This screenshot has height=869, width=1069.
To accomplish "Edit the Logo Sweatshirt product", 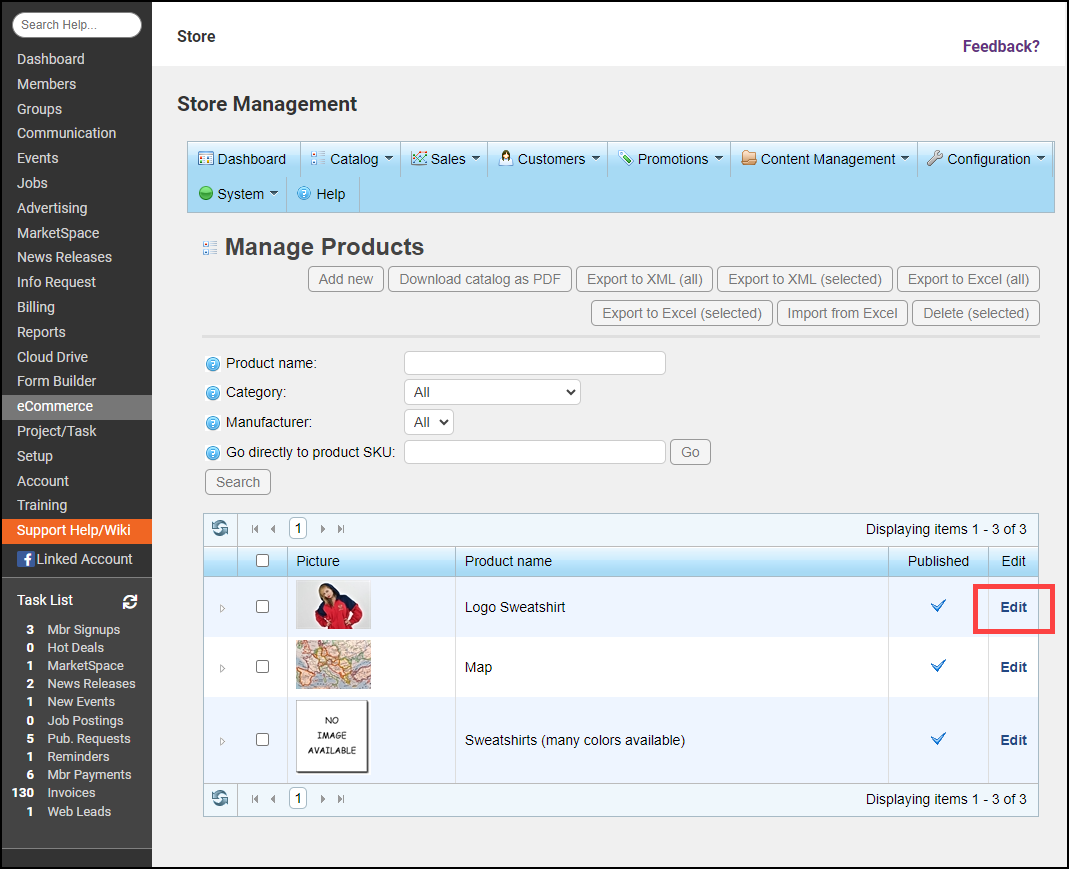I will point(1013,607).
